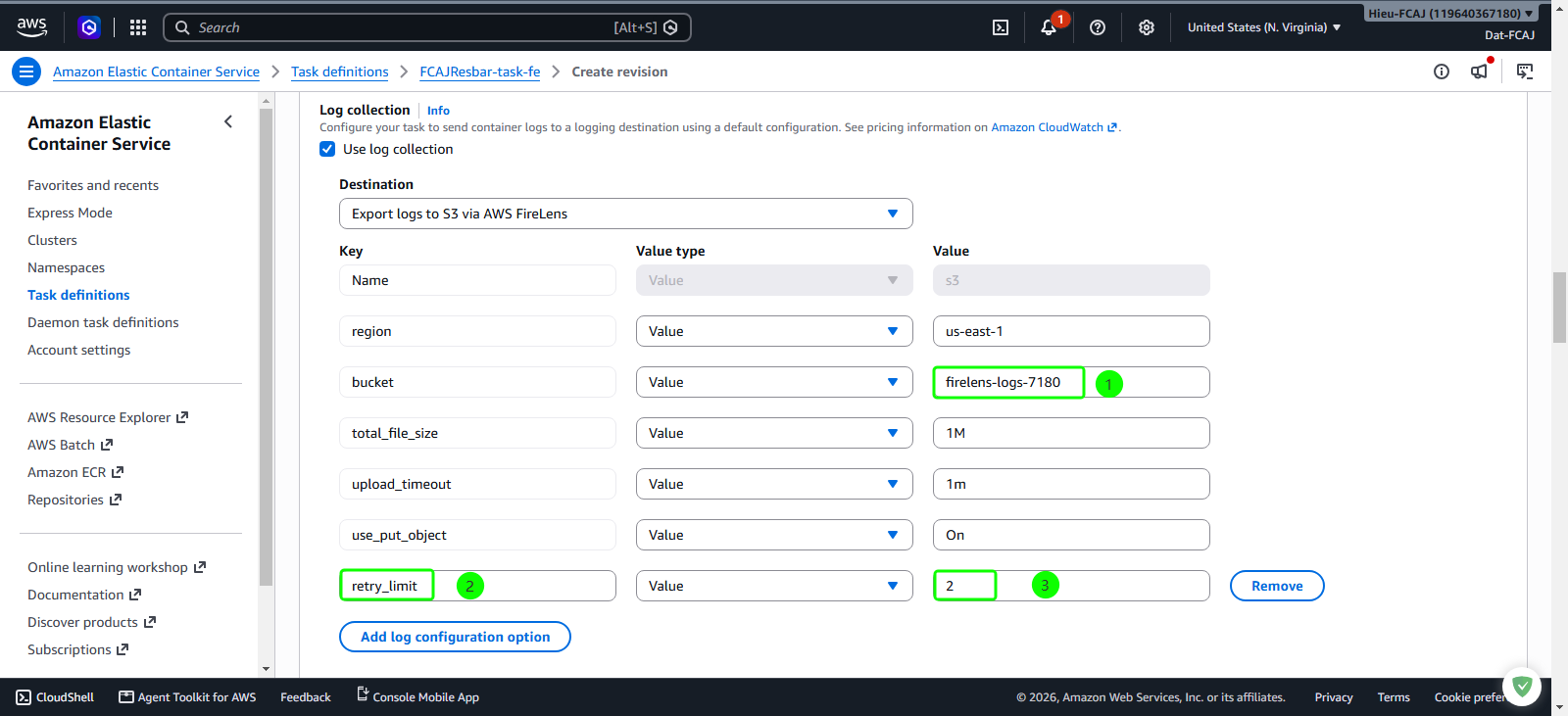
Task: Open the feedback screen icon at top right
Action: tap(1525, 72)
